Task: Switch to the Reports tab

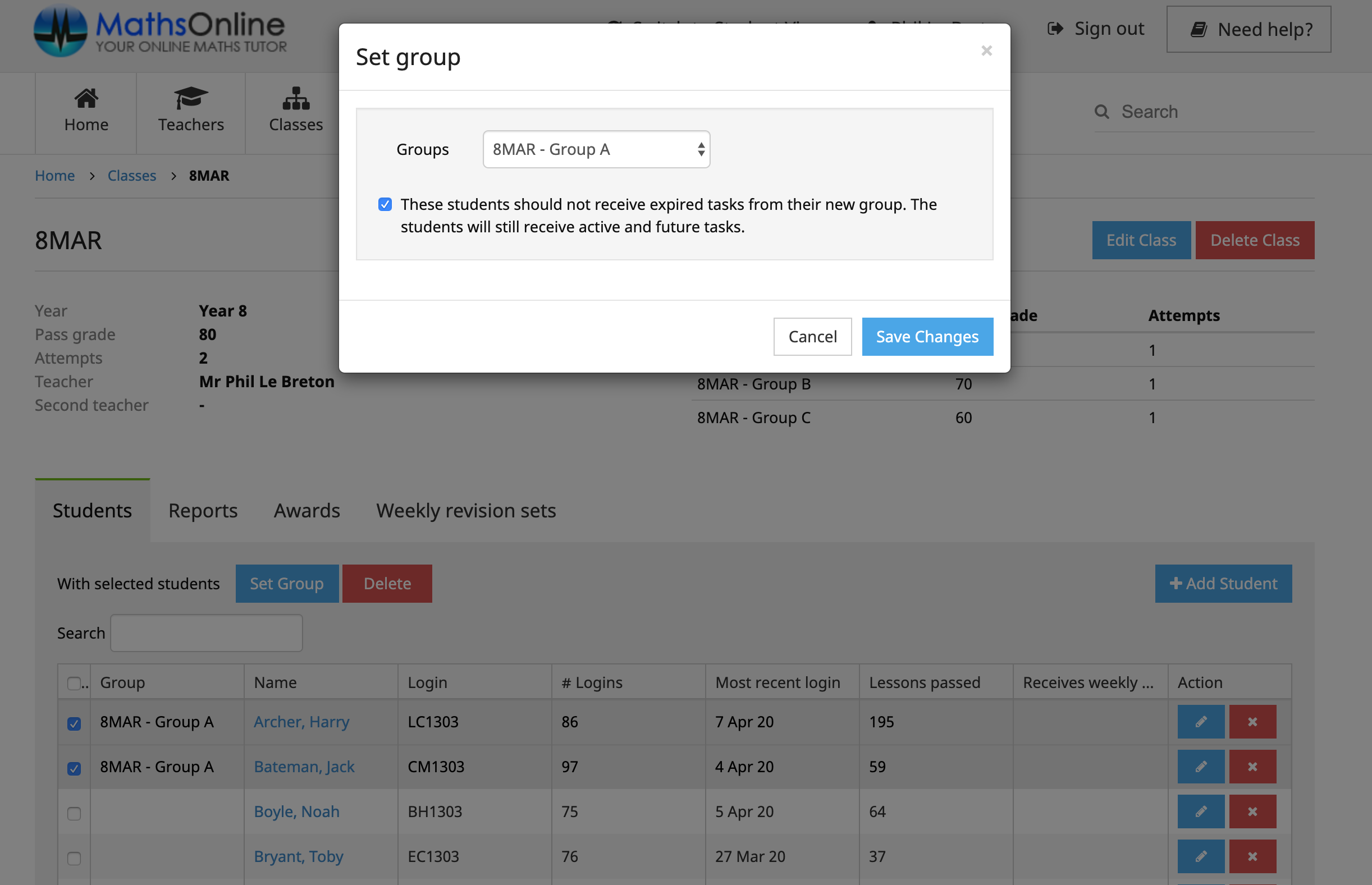Action: [202, 510]
